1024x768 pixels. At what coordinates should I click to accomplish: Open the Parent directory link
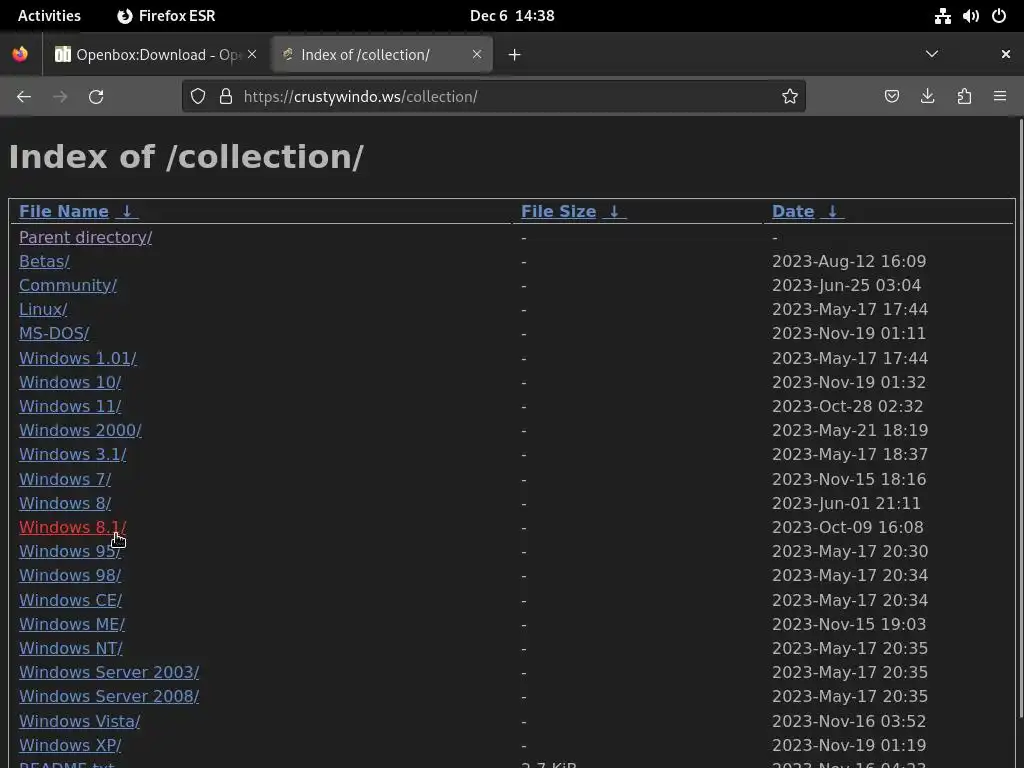[86, 237]
